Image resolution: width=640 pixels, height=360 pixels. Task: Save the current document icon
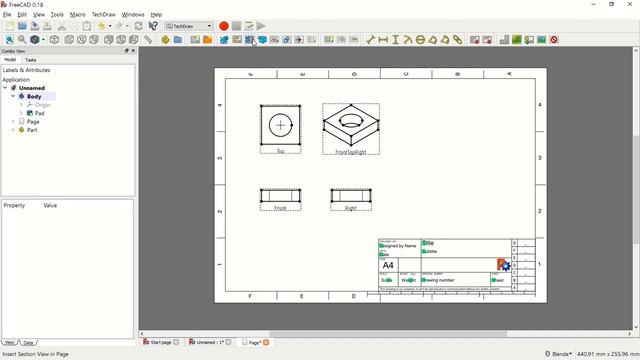pos(35,26)
